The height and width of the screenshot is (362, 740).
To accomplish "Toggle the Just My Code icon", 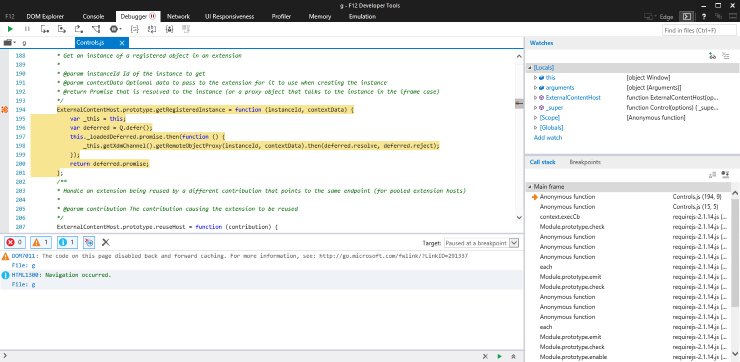I will click(169, 29).
